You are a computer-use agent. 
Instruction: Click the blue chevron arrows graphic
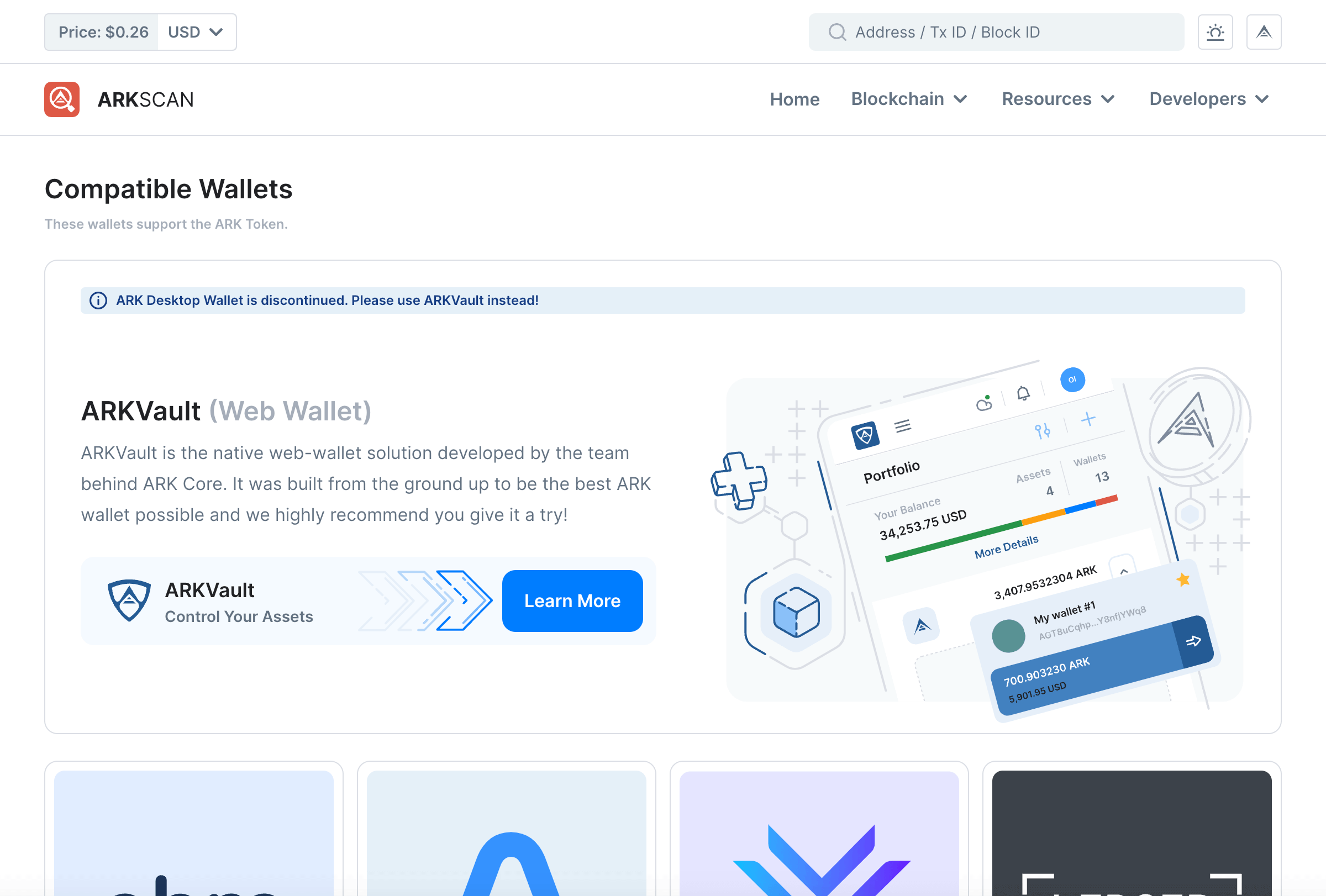point(425,600)
